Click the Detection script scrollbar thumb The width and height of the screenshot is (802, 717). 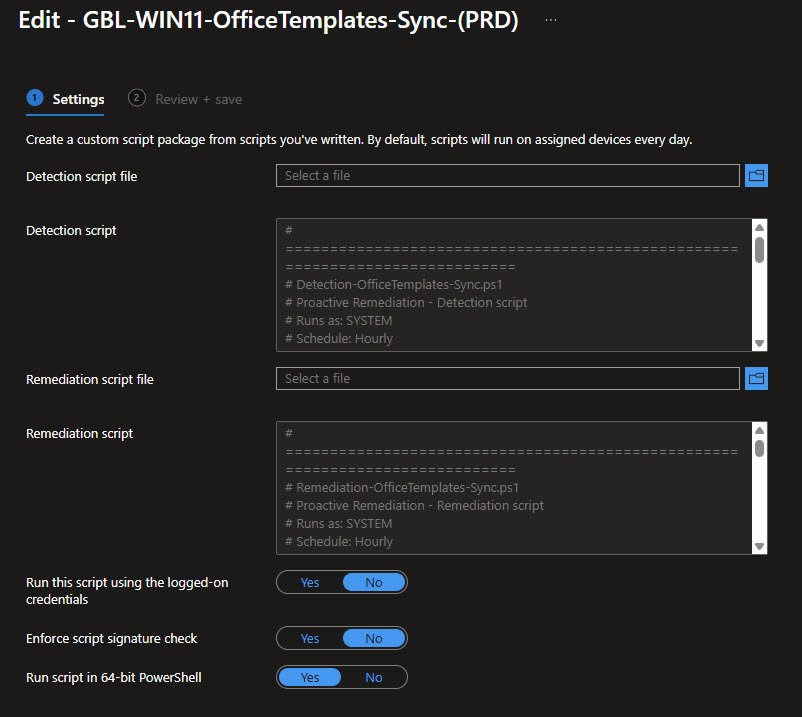click(759, 249)
